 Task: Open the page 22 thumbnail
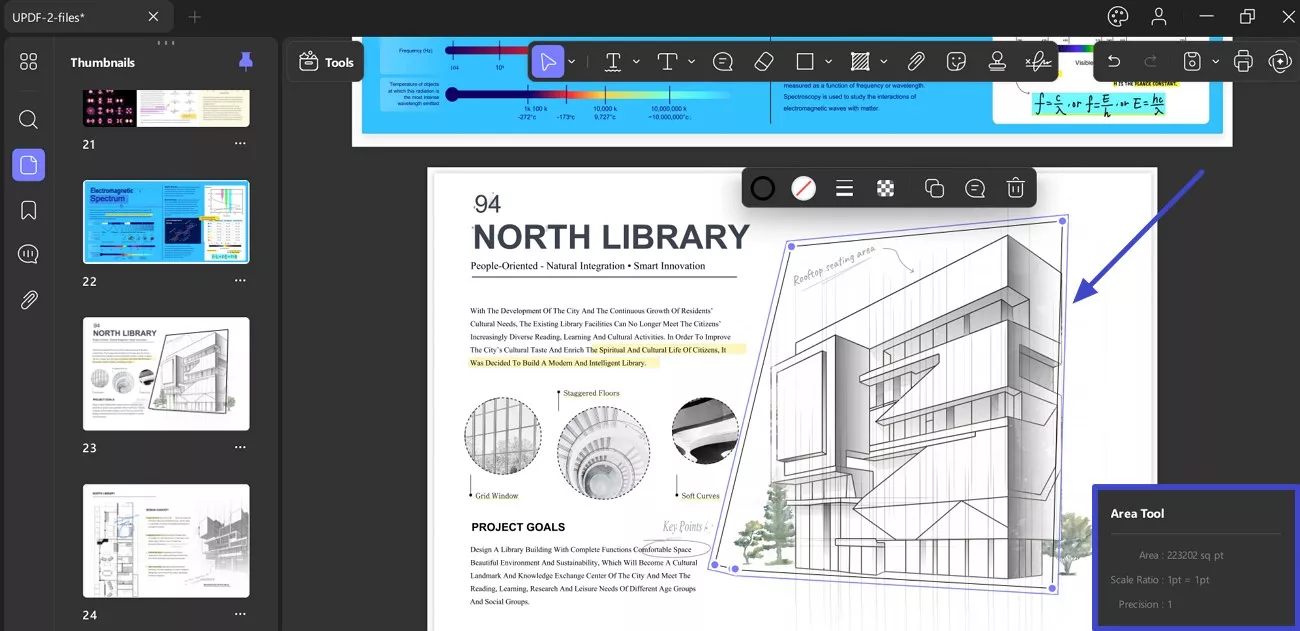(166, 222)
